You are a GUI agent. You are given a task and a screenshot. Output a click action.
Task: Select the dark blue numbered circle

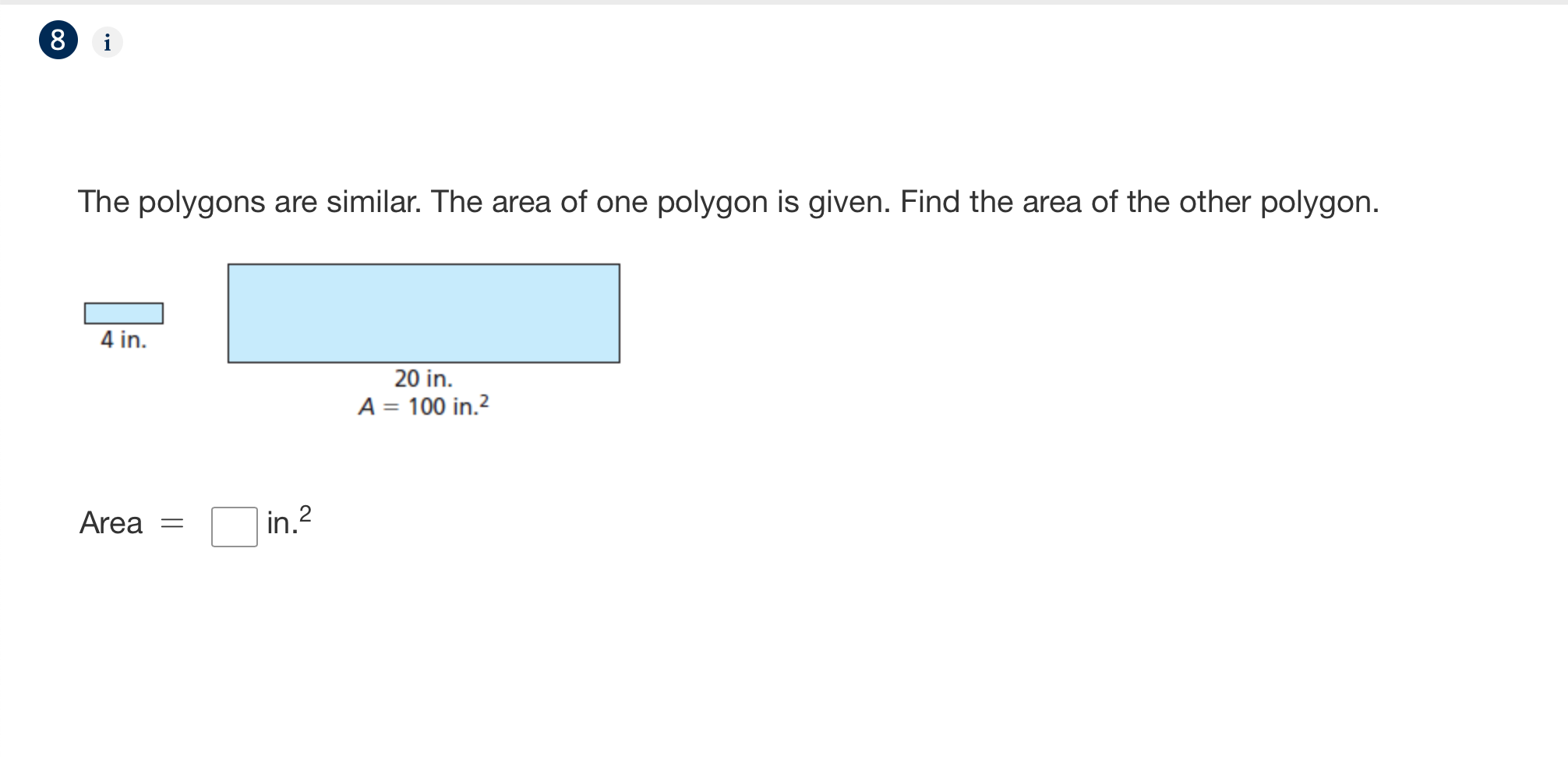tap(58, 42)
